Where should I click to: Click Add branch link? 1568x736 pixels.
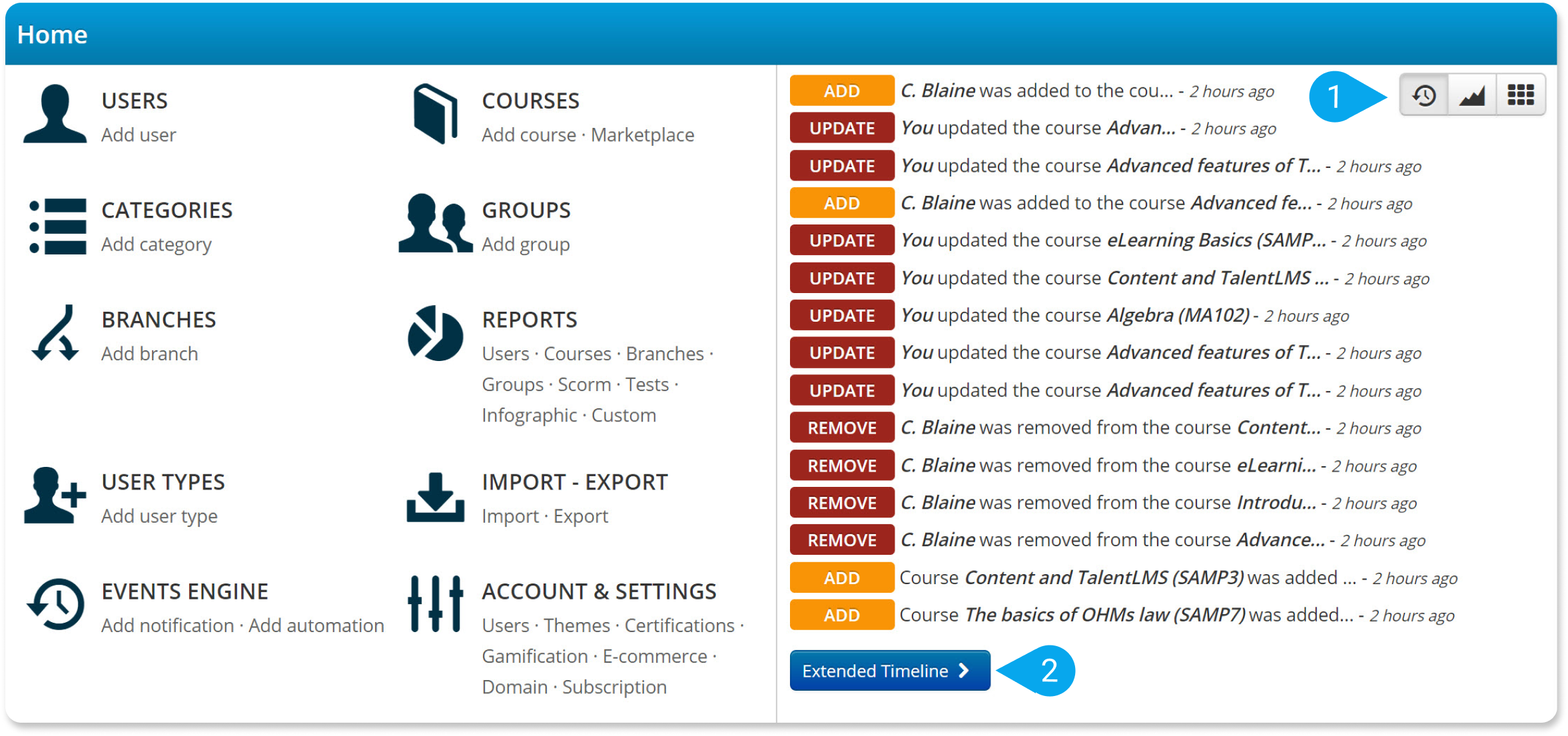pos(149,354)
